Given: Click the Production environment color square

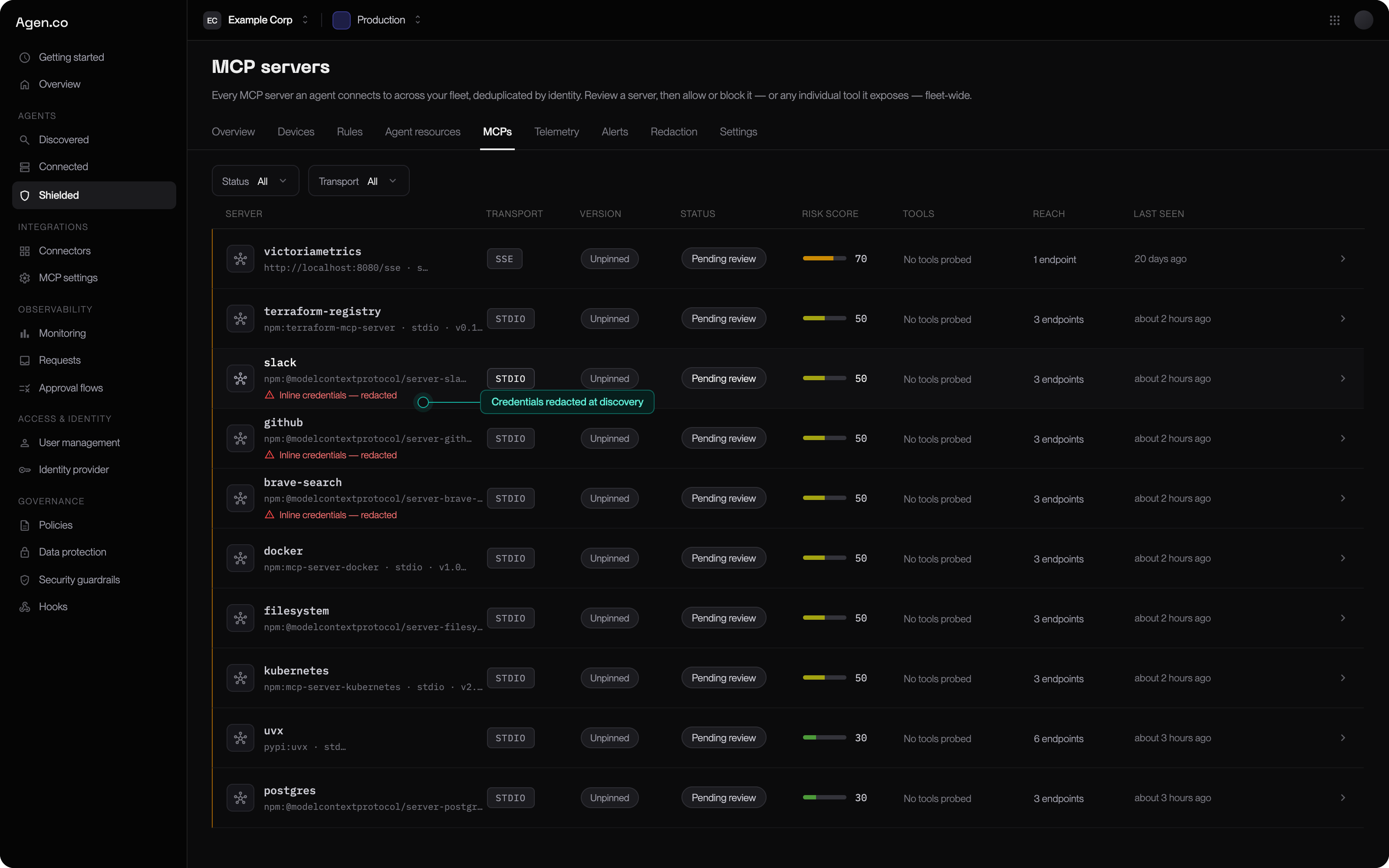Looking at the screenshot, I should [342, 20].
